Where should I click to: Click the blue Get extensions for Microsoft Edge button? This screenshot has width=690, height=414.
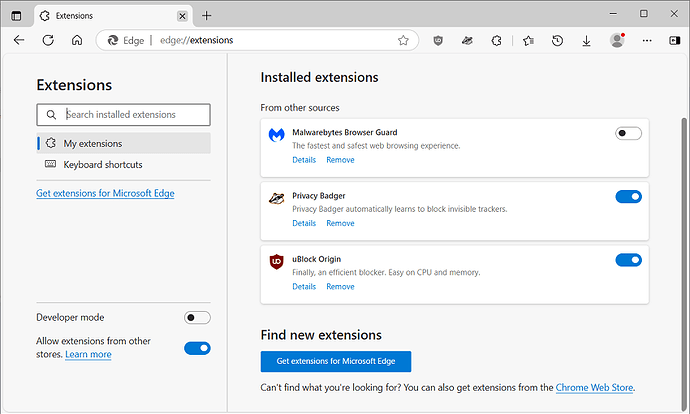coord(335,361)
